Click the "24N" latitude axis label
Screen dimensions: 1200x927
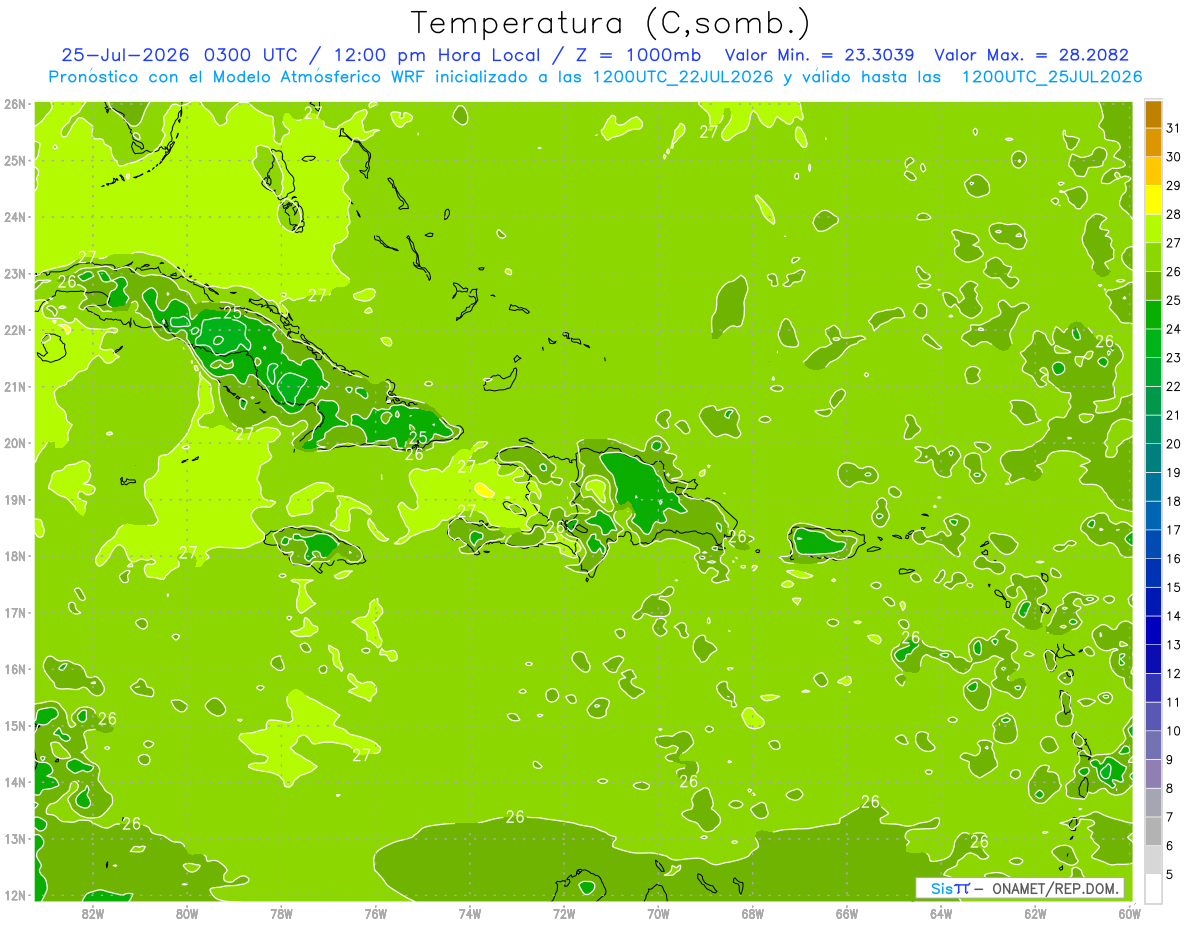(14, 217)
